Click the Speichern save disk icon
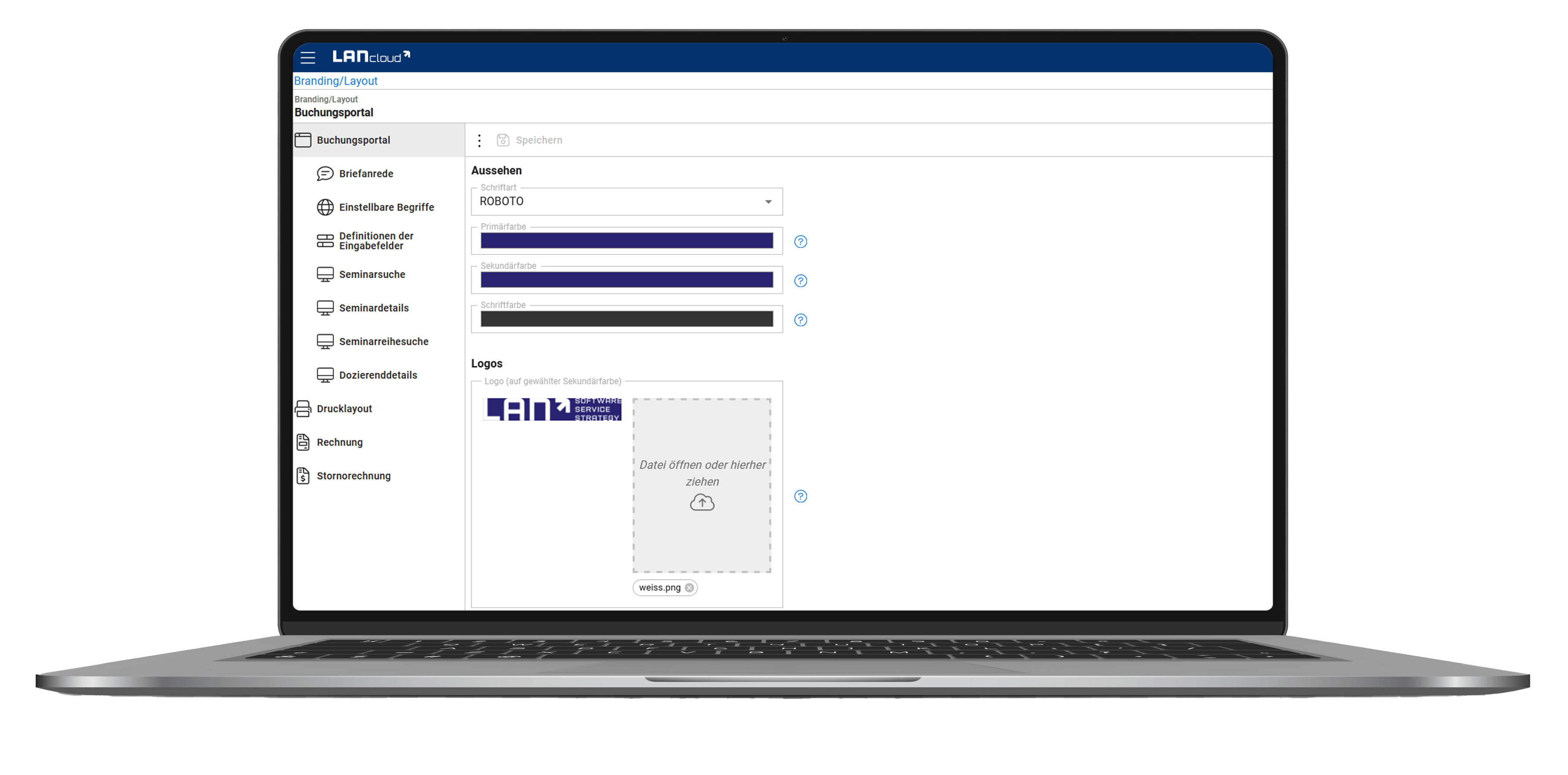Viewport: 1568px width, 775px height. [503, 139]
